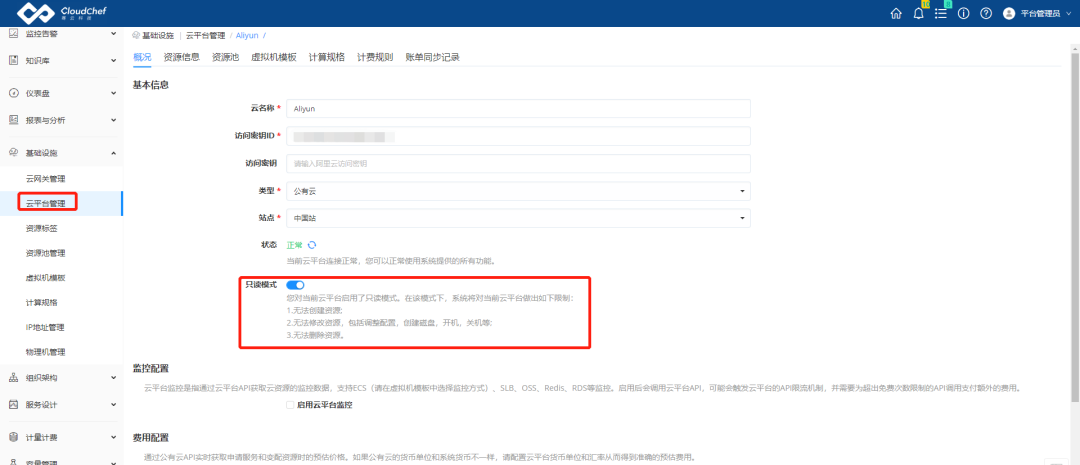Click the 监控配置 section heading
Screen dimensions: 1080x465
click(151, 369)
